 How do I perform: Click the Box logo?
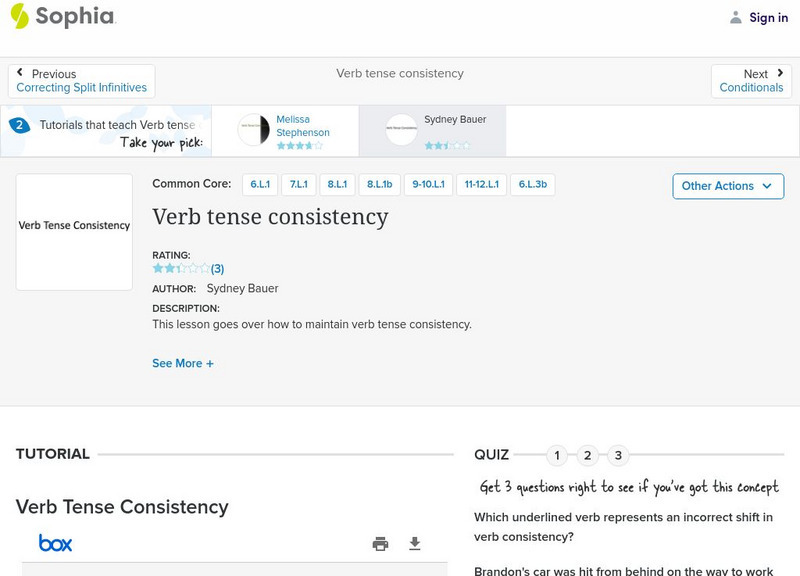[x=56, y=543]
